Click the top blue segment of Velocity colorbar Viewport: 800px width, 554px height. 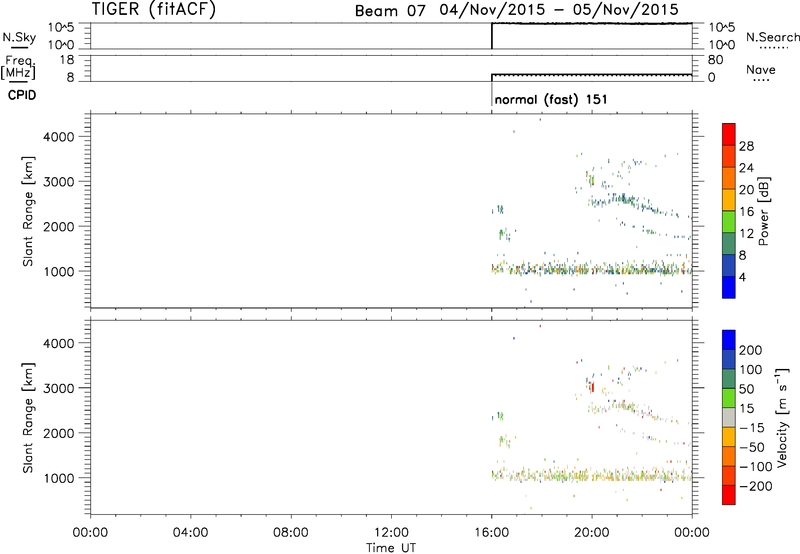pyautogui.click(x=729, y=340)
